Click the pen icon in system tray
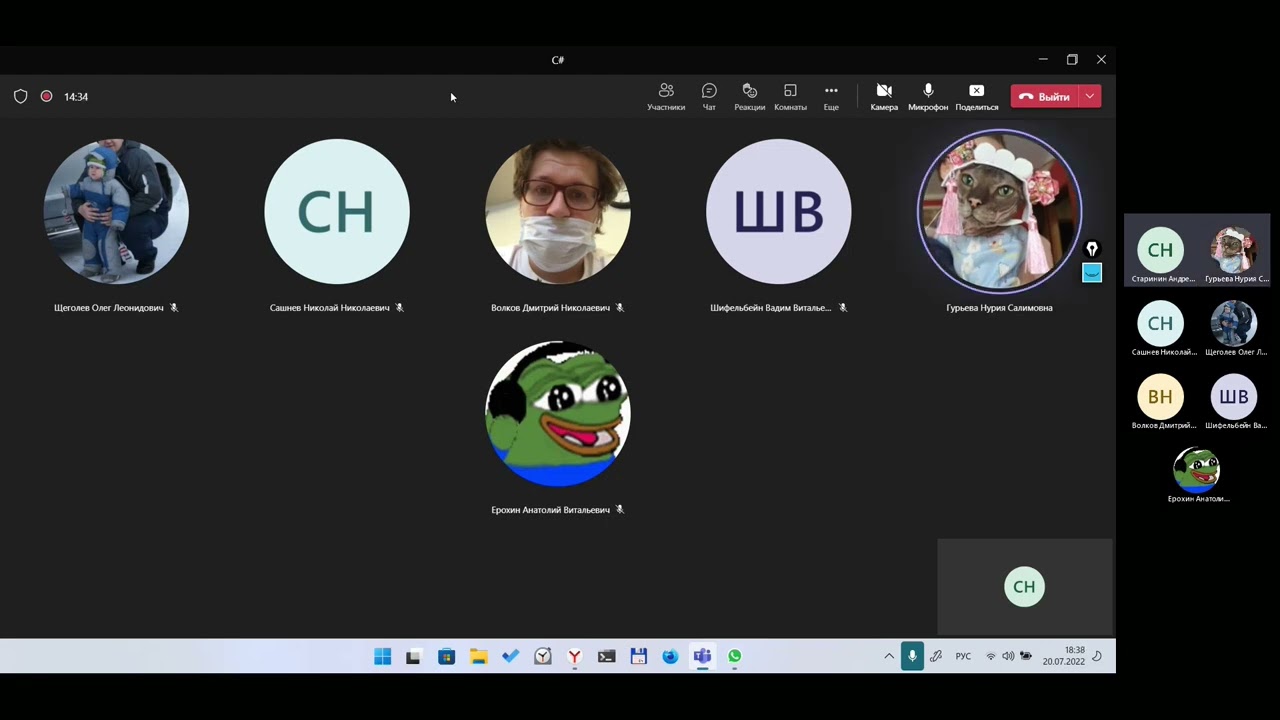This screenshot has height=720, width=1280. click(x=936, y=656)
